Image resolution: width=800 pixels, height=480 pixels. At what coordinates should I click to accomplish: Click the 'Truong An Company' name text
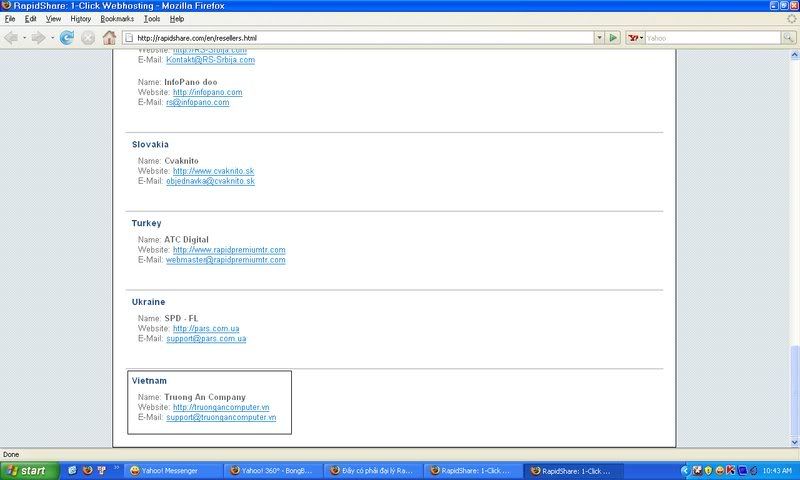point(205,397)
